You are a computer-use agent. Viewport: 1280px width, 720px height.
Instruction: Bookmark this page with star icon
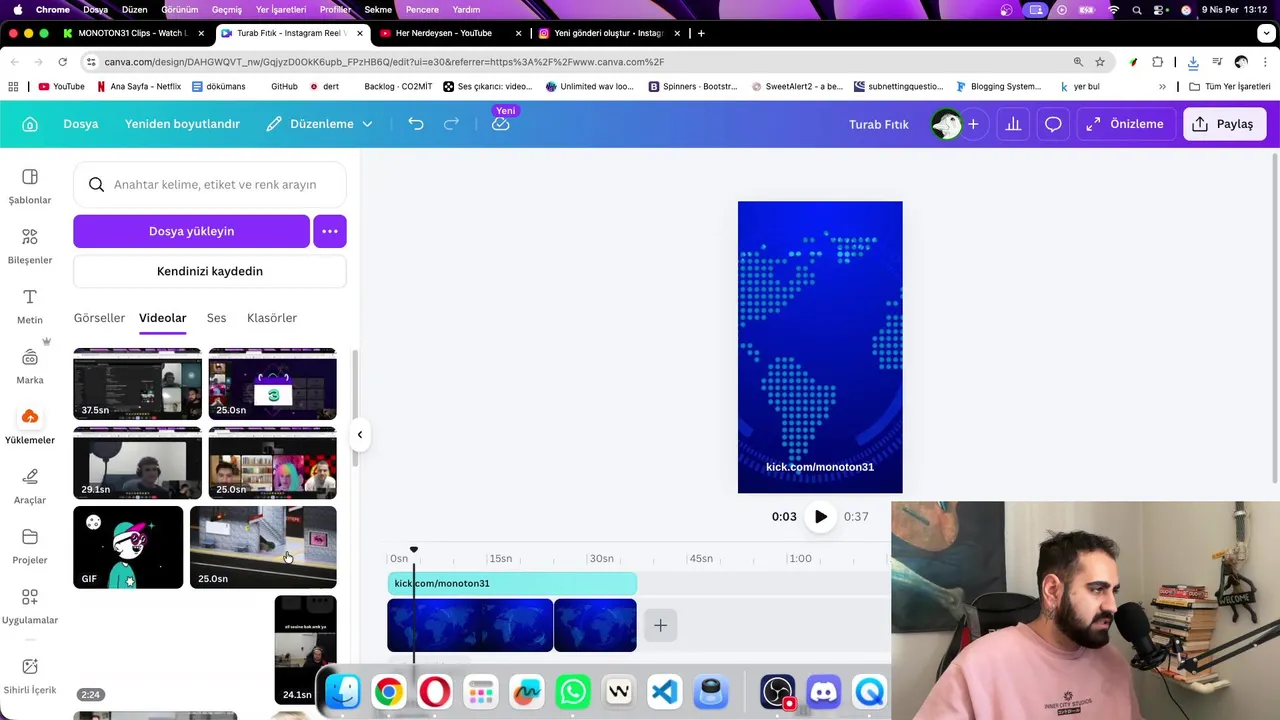coord(1100,62)
